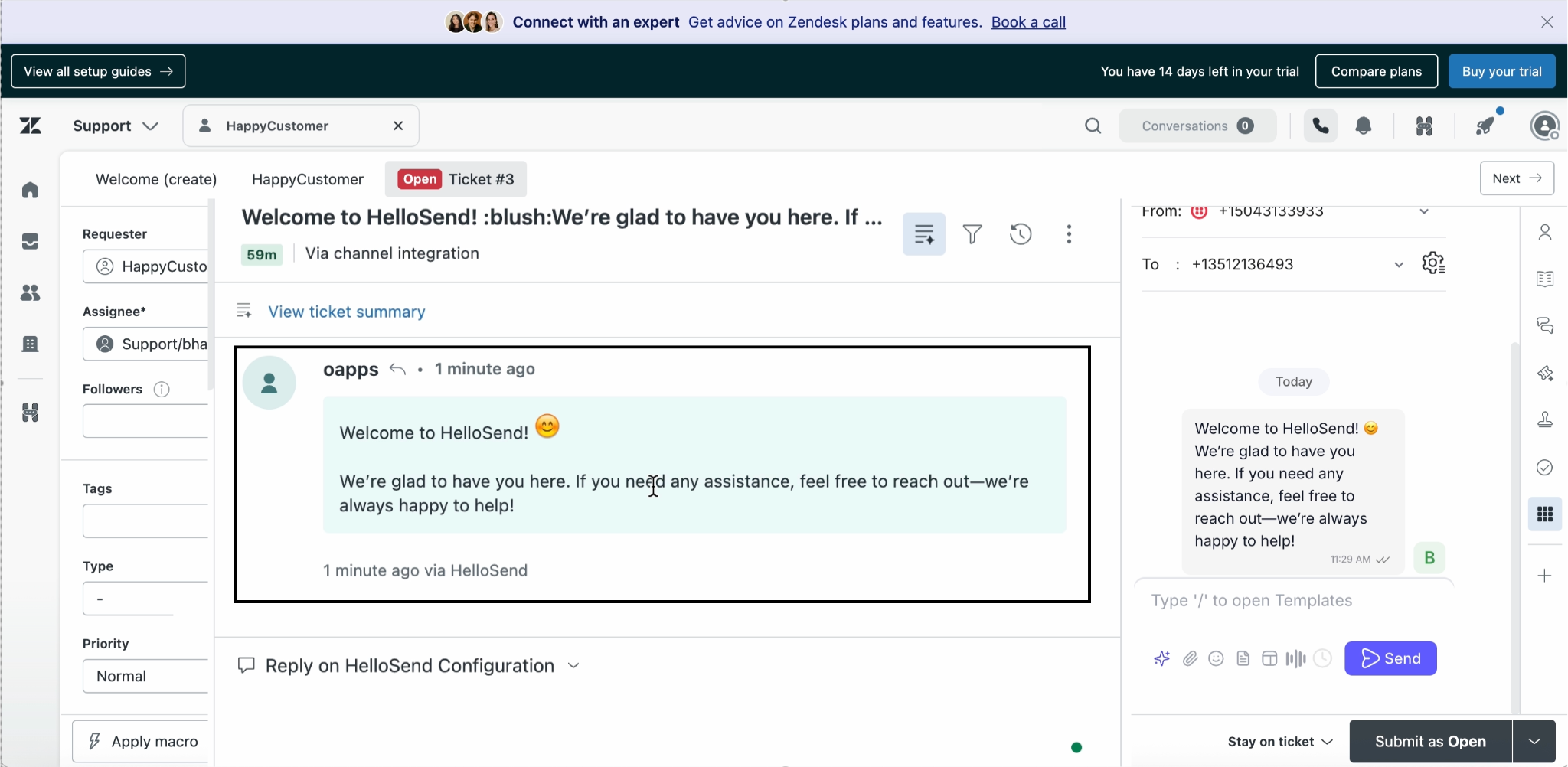Click the Submit as Open button
This screenshot has height=767, width=1568.
[1430, 742]
